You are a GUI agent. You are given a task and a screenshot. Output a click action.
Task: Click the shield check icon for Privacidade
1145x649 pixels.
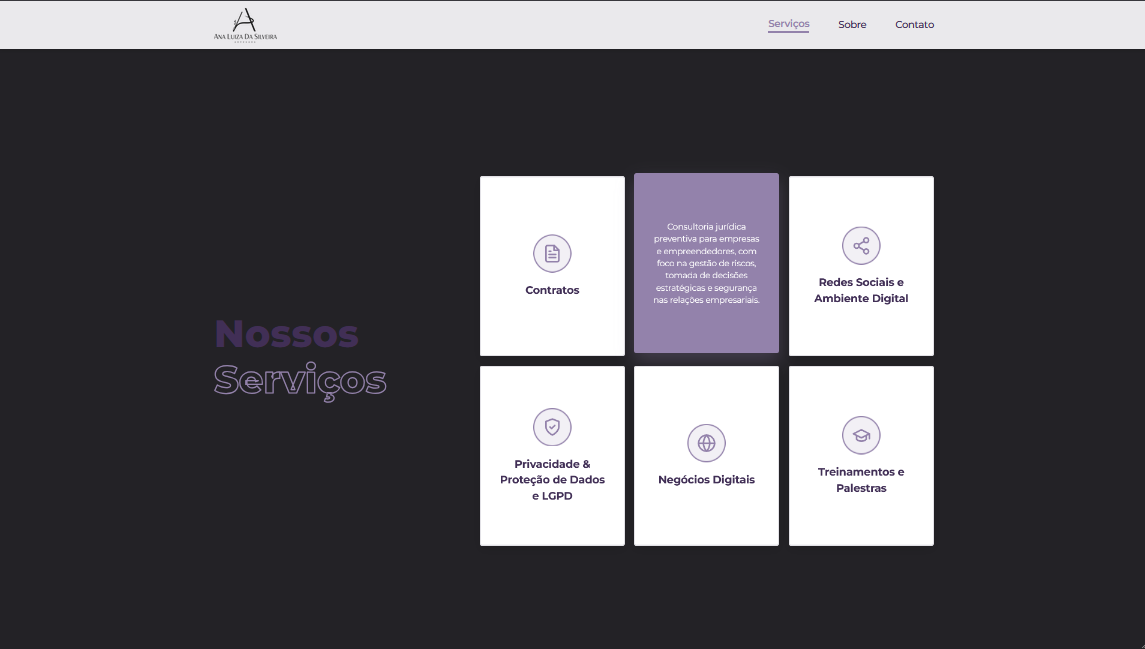[x=552, y=427]
